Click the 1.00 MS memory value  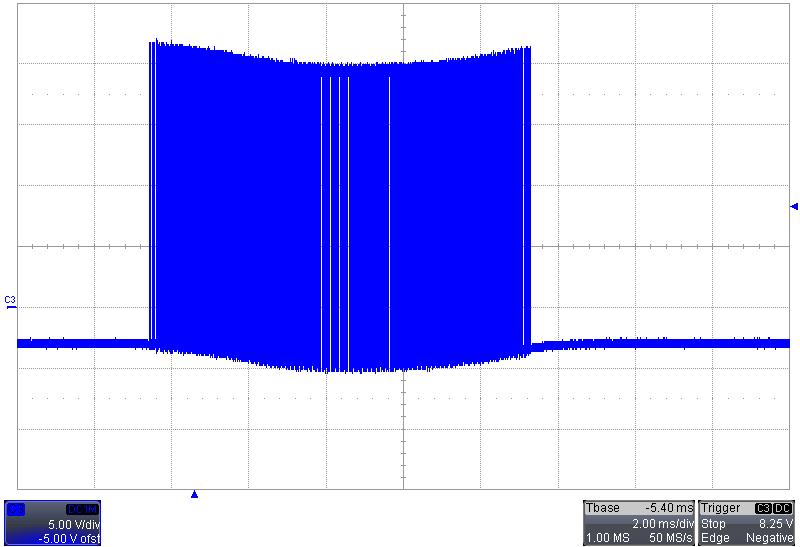point(607,538)
